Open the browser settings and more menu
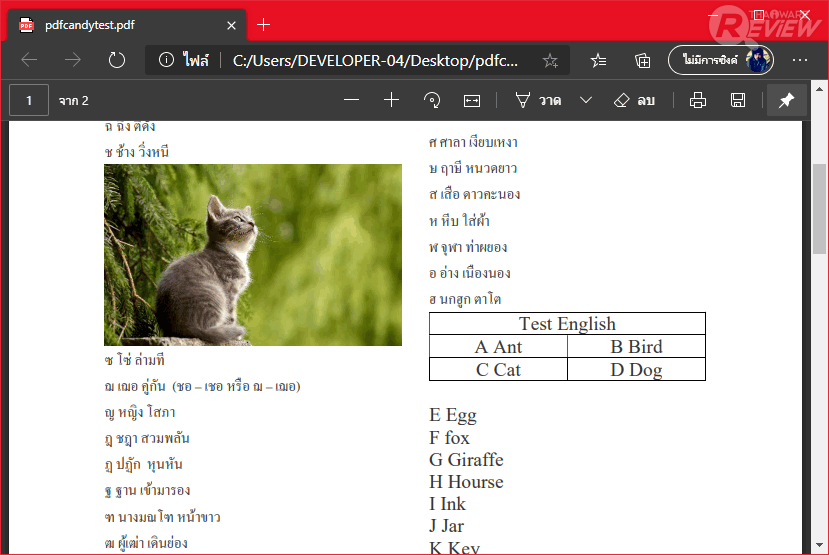The width and height of the screenshot is (829, 555). coord(800,60)
